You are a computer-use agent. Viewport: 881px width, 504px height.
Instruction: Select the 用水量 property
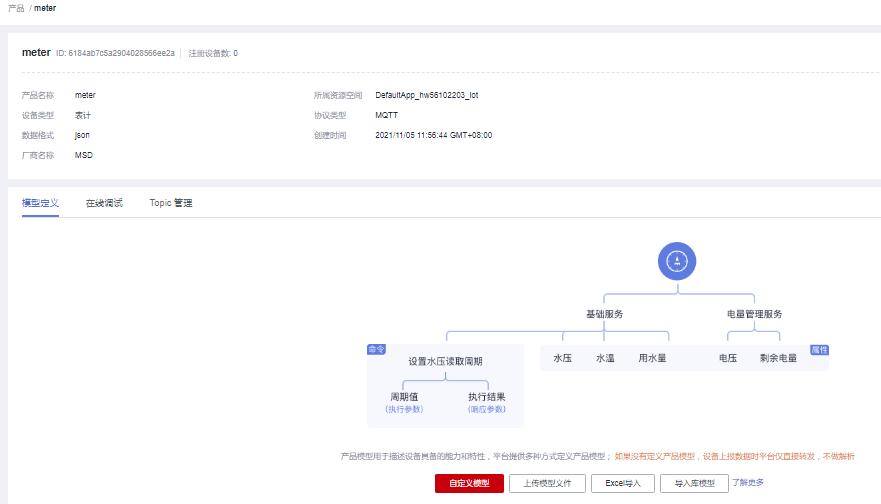tap(652, 358)
